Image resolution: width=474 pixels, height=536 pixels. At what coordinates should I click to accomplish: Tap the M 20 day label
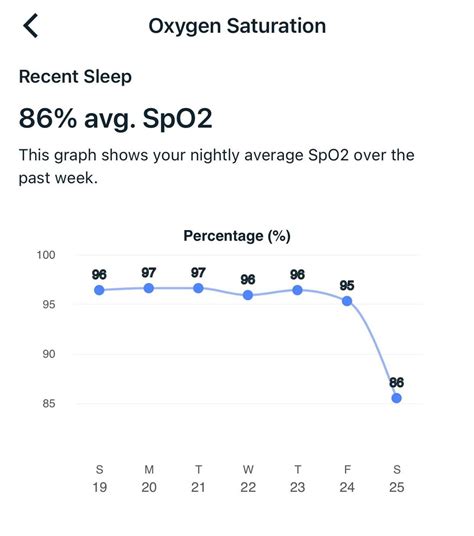(149, 479)
